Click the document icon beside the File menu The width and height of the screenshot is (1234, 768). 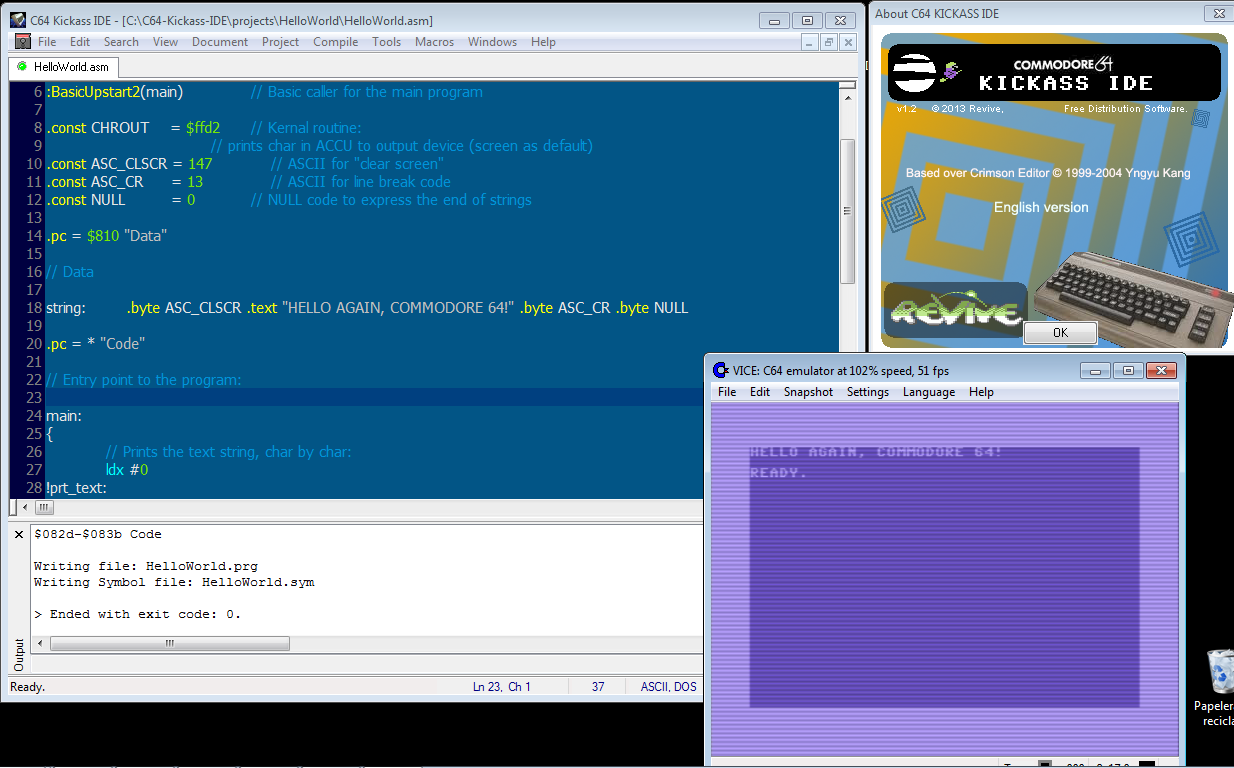tap(22, 42)
